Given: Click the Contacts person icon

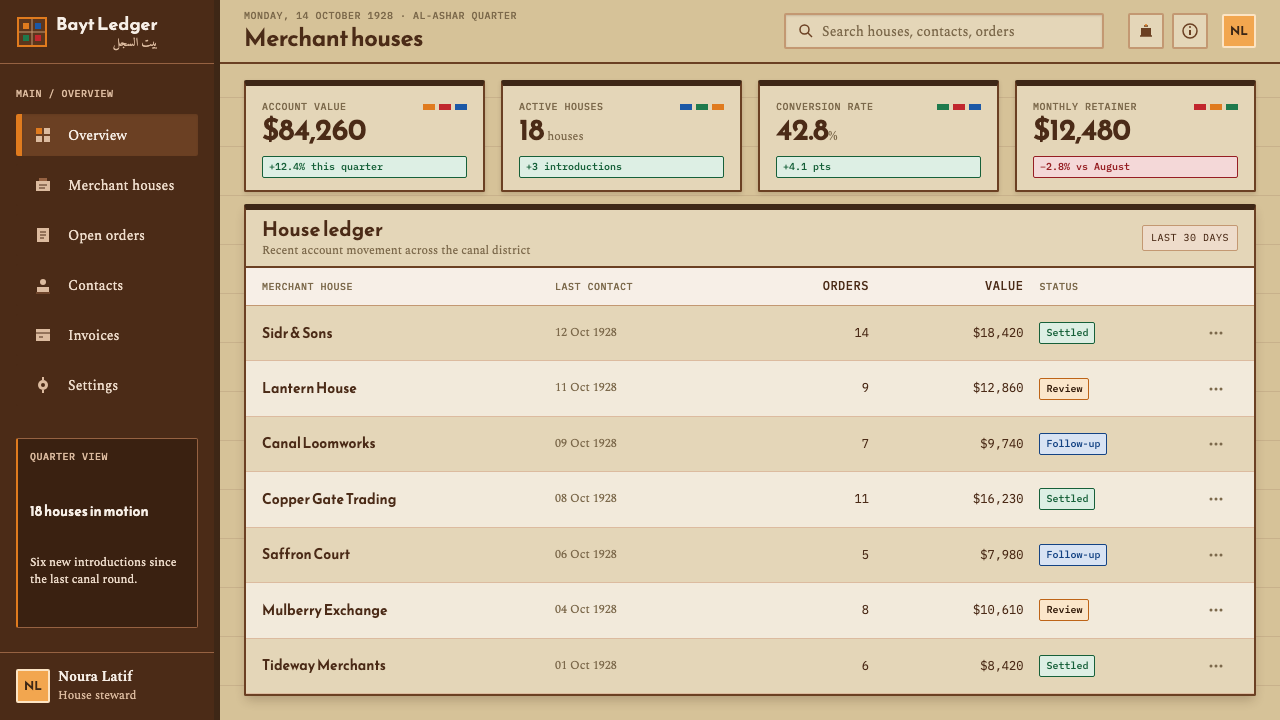Looking at the screenshot, I should point(43,285).
